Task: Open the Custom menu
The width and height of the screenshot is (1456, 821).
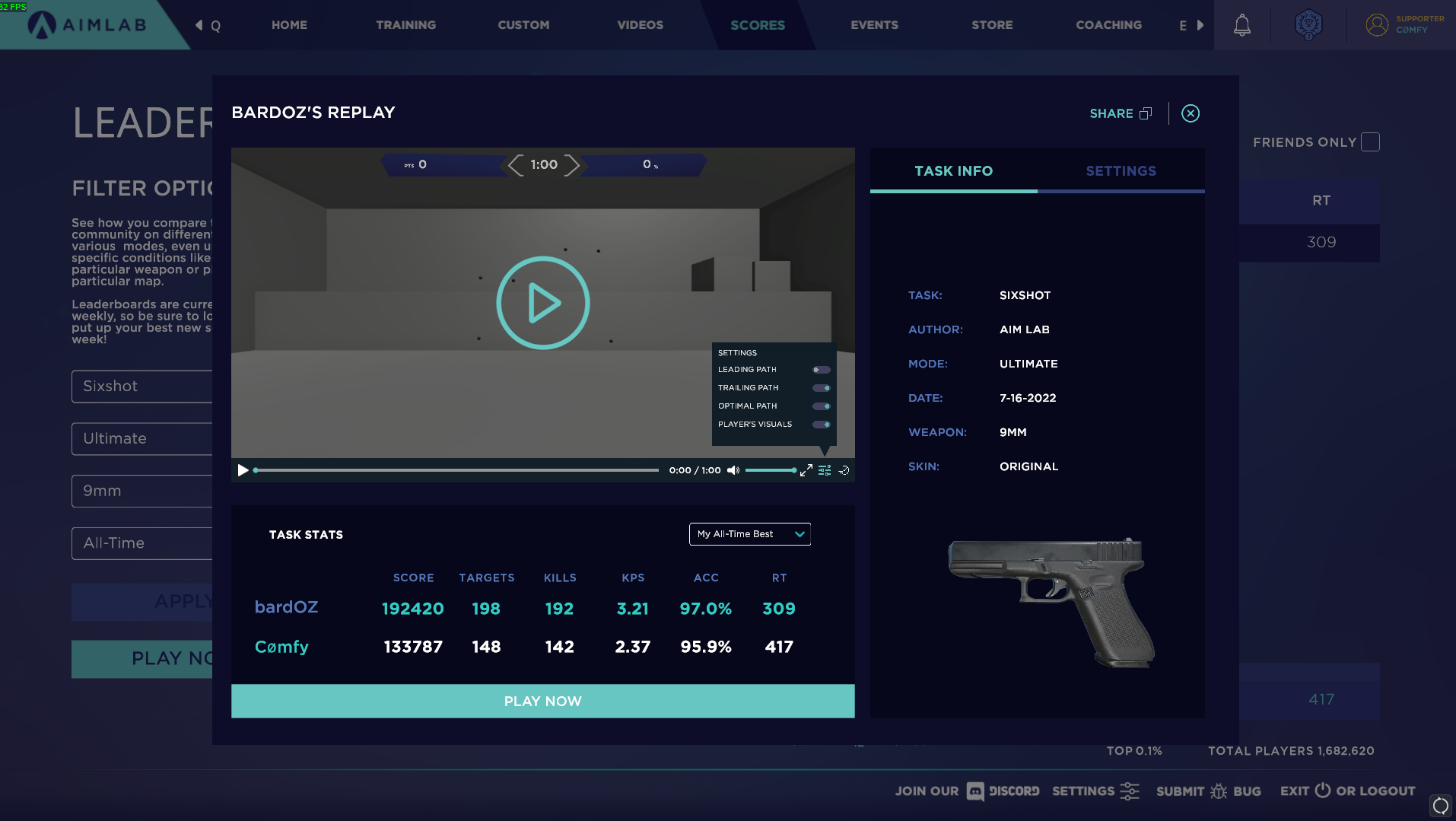Action: [x=523, y=25]
